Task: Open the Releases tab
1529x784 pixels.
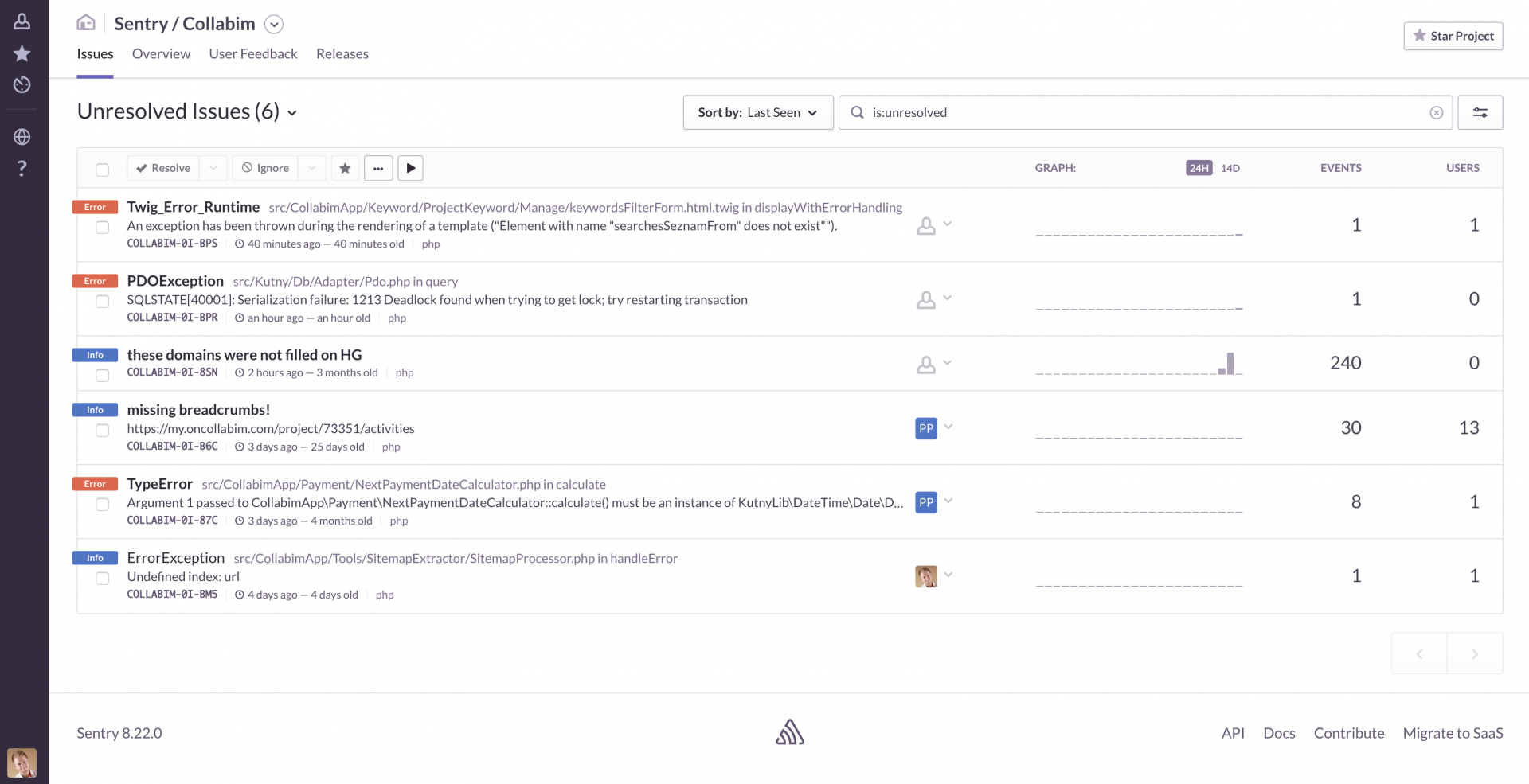Action: click(342, 54)
